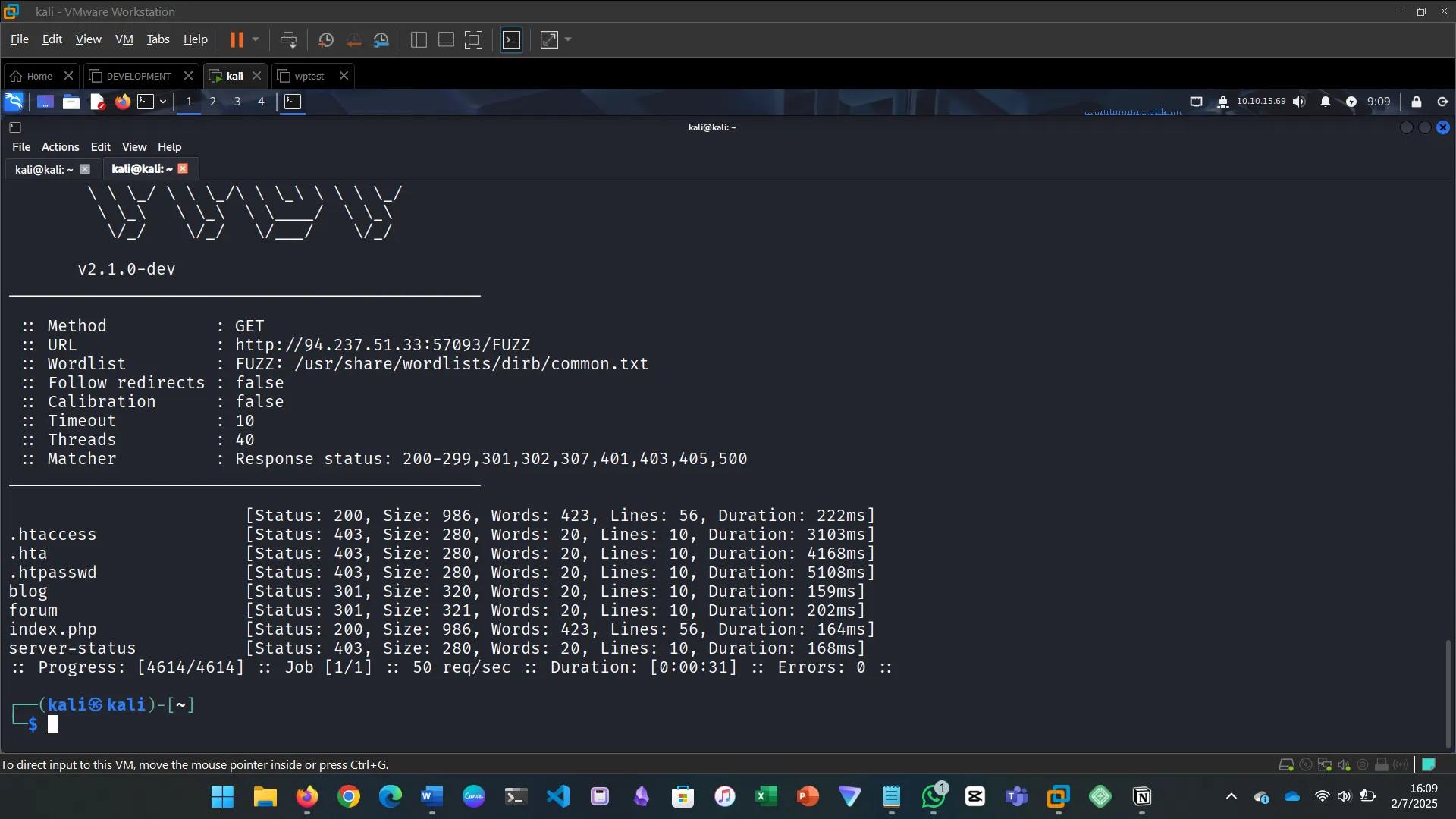Expand the stretch mode dropdown in VMware toolbar
Viewport: 1456px width, 819px height.
tap(567, 39)
